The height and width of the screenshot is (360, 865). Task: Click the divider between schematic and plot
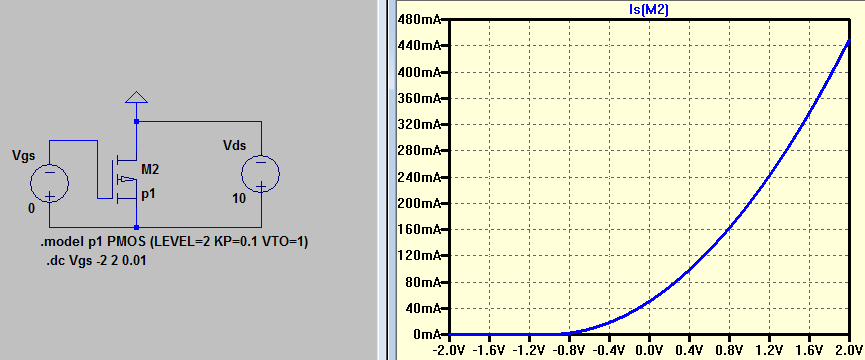click(x=382, y=180)
